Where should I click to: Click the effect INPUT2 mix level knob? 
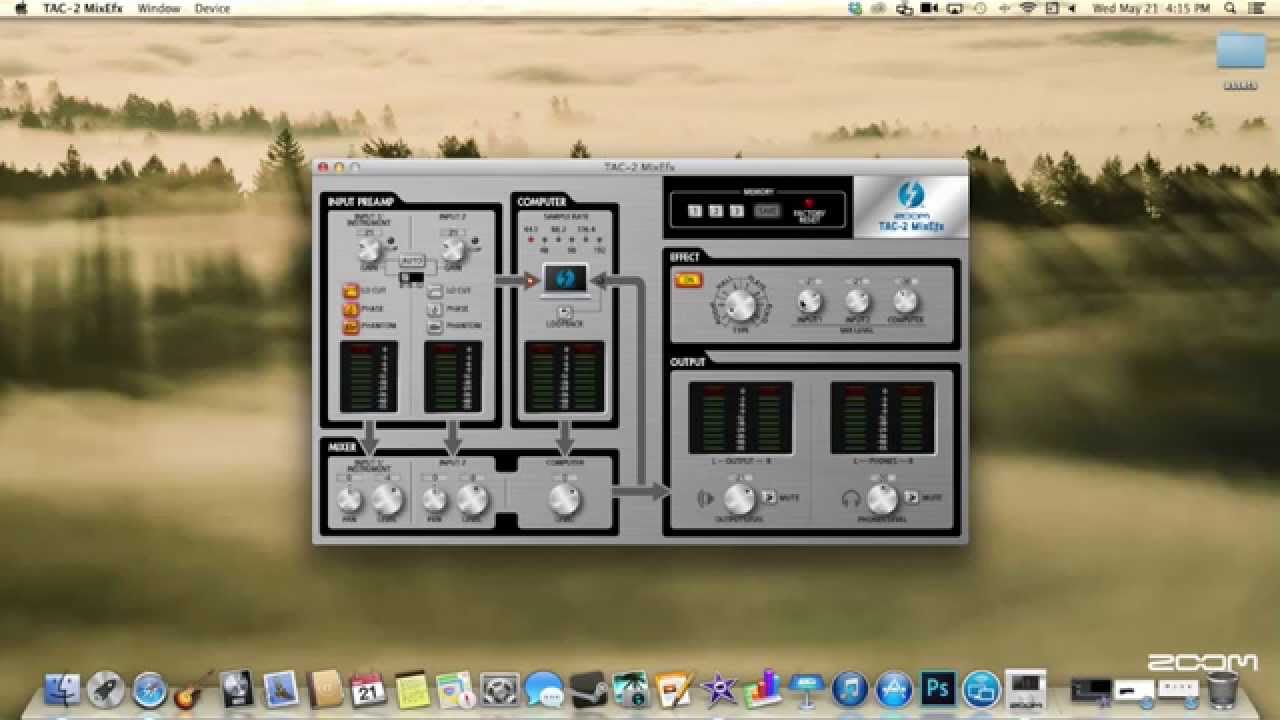tap(857, 301)
